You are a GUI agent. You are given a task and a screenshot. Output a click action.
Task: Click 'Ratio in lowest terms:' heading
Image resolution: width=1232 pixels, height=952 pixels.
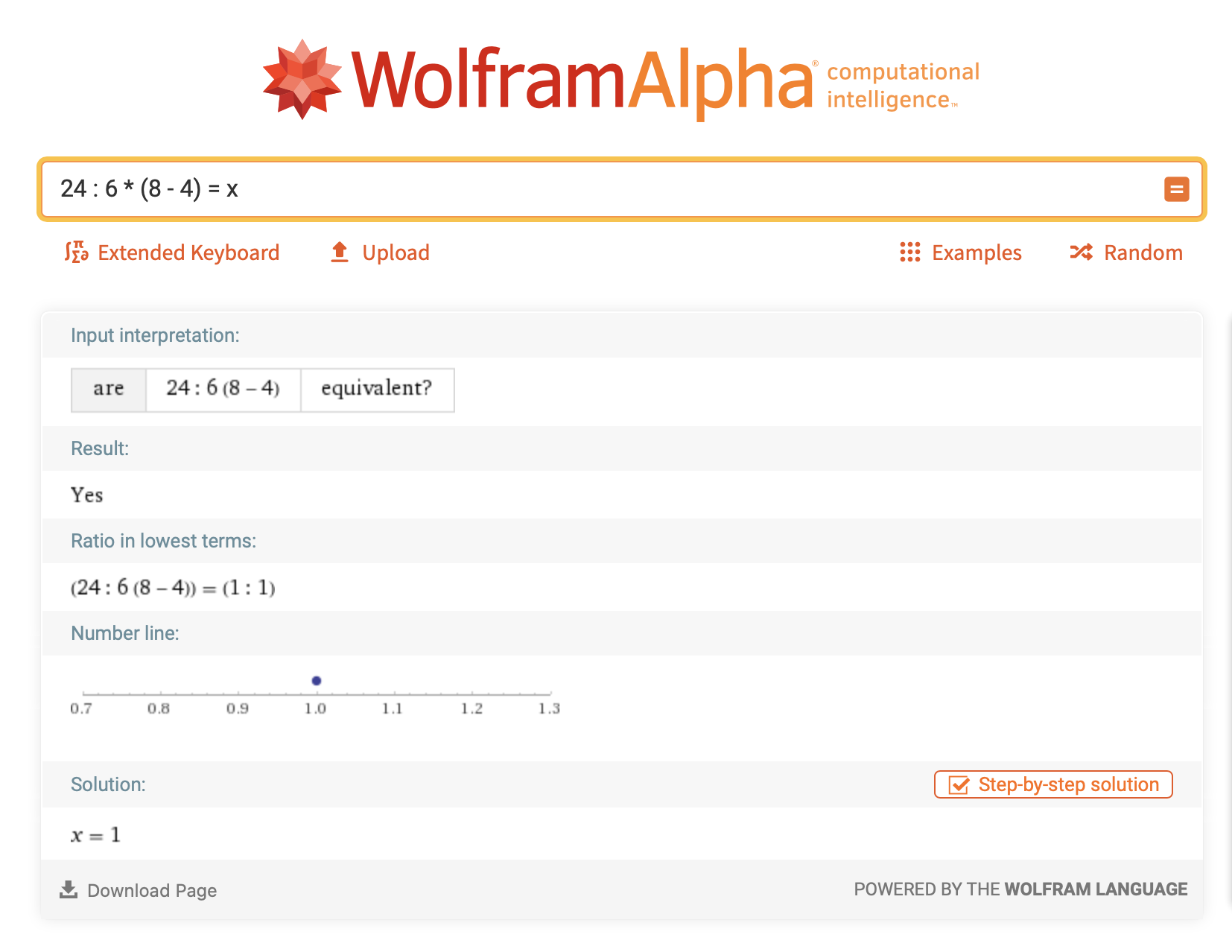[163, 541]
